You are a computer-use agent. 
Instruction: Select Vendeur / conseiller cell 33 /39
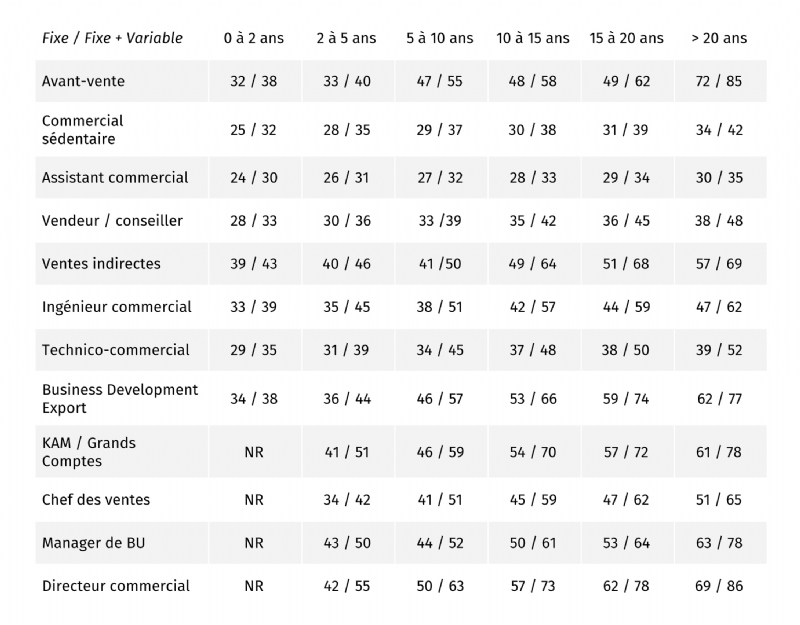click(440, 221)
